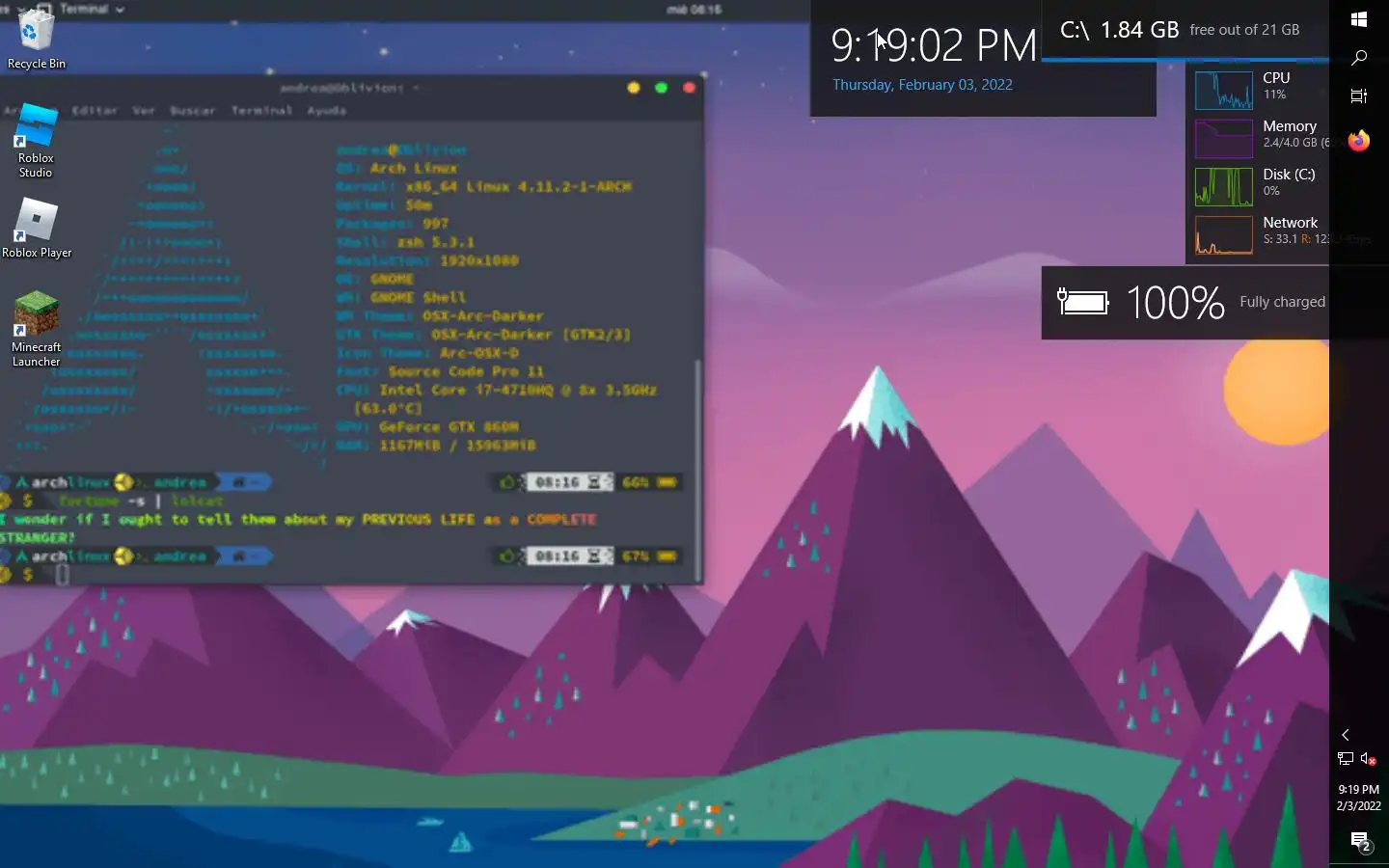Click the Memory 2.4/4.0 GB label
Viewport: 1389px width, 868px height.
(x=1295, y=134)
